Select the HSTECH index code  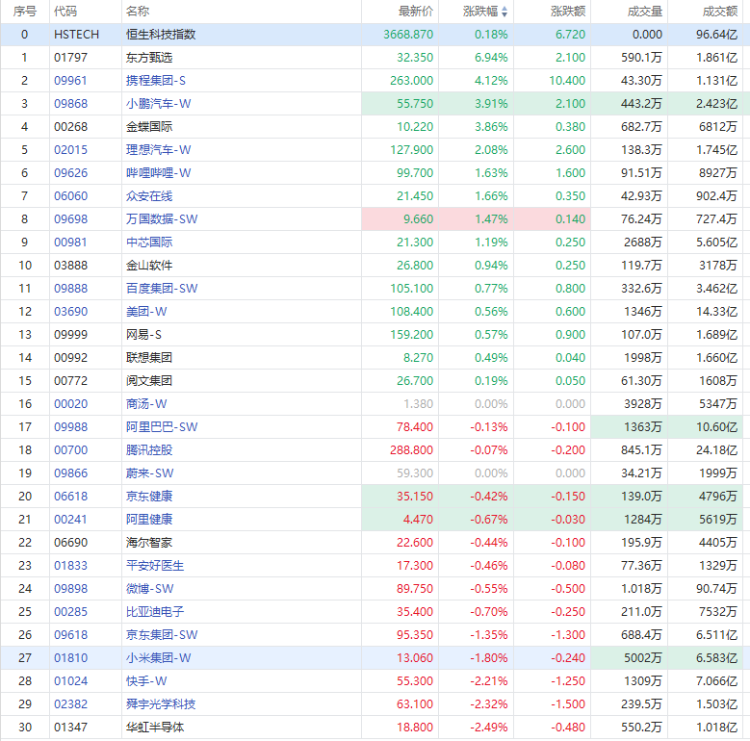pos(77,34)
